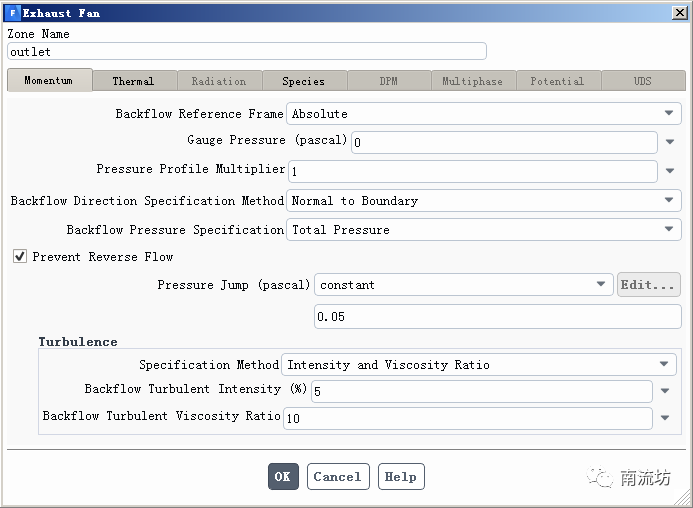Click the Backflow Turbulent Viscosity Ratio arrow
Viewport: 693px width, 508px height.
pos(666,418)
